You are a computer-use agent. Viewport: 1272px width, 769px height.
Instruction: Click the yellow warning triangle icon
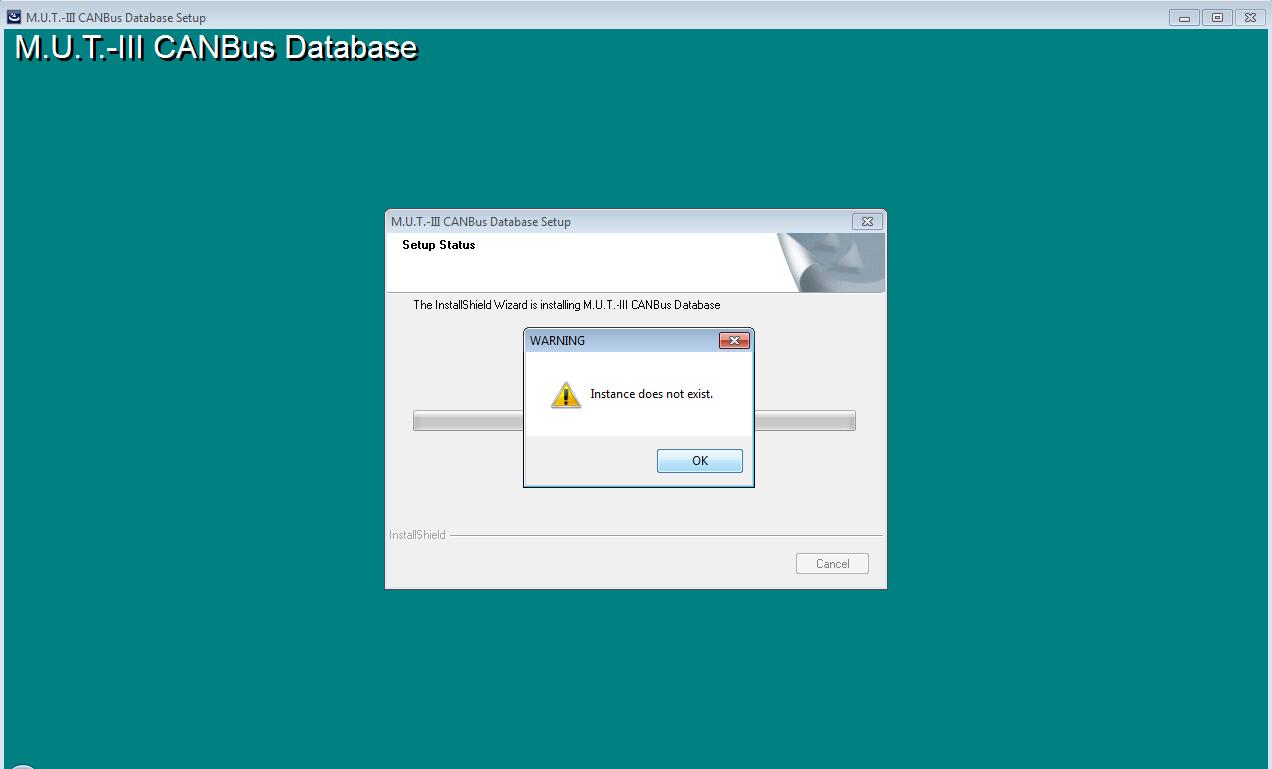(x=566, y=395)
